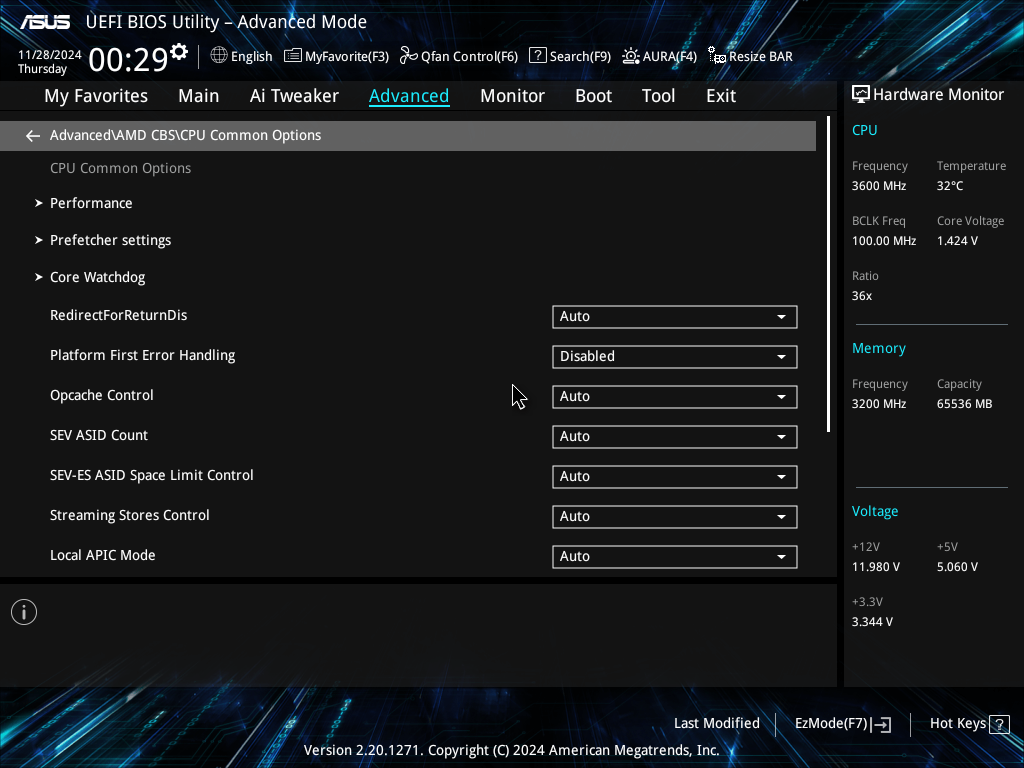Expand the Core Watchdog submenu
1024x768 pixels.
97,277
